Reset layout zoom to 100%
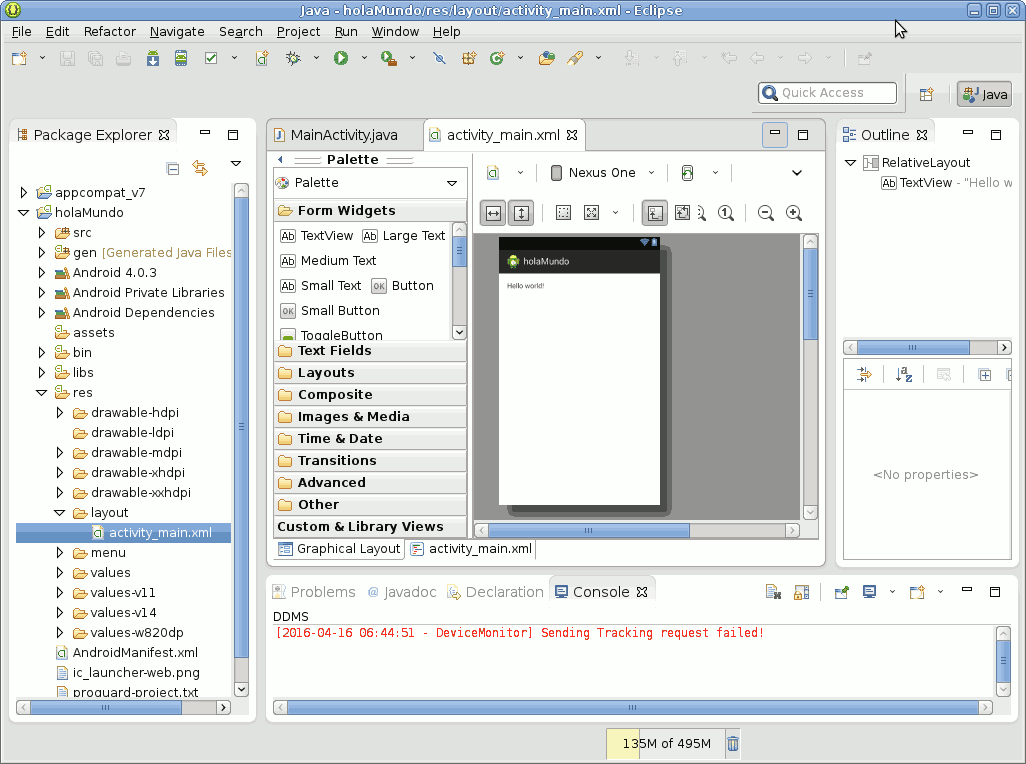 tap(726, 213)
